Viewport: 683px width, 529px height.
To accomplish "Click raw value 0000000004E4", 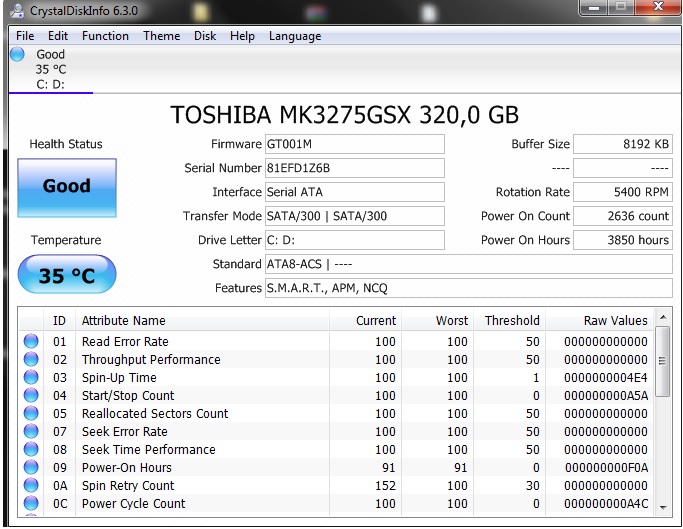I will [x=606, y=377].
